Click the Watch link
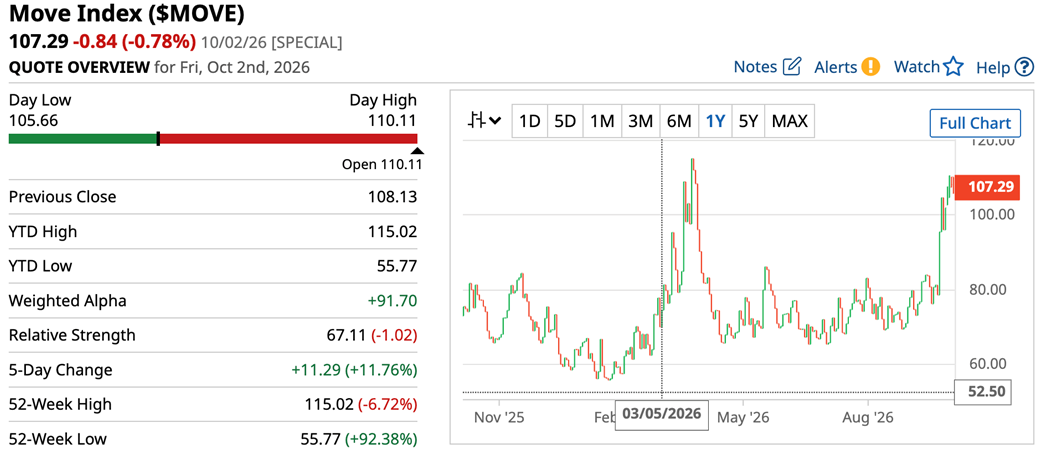The width and height of the screenshot is (1040, 457). pyautogui.click(x=917, y=67)
